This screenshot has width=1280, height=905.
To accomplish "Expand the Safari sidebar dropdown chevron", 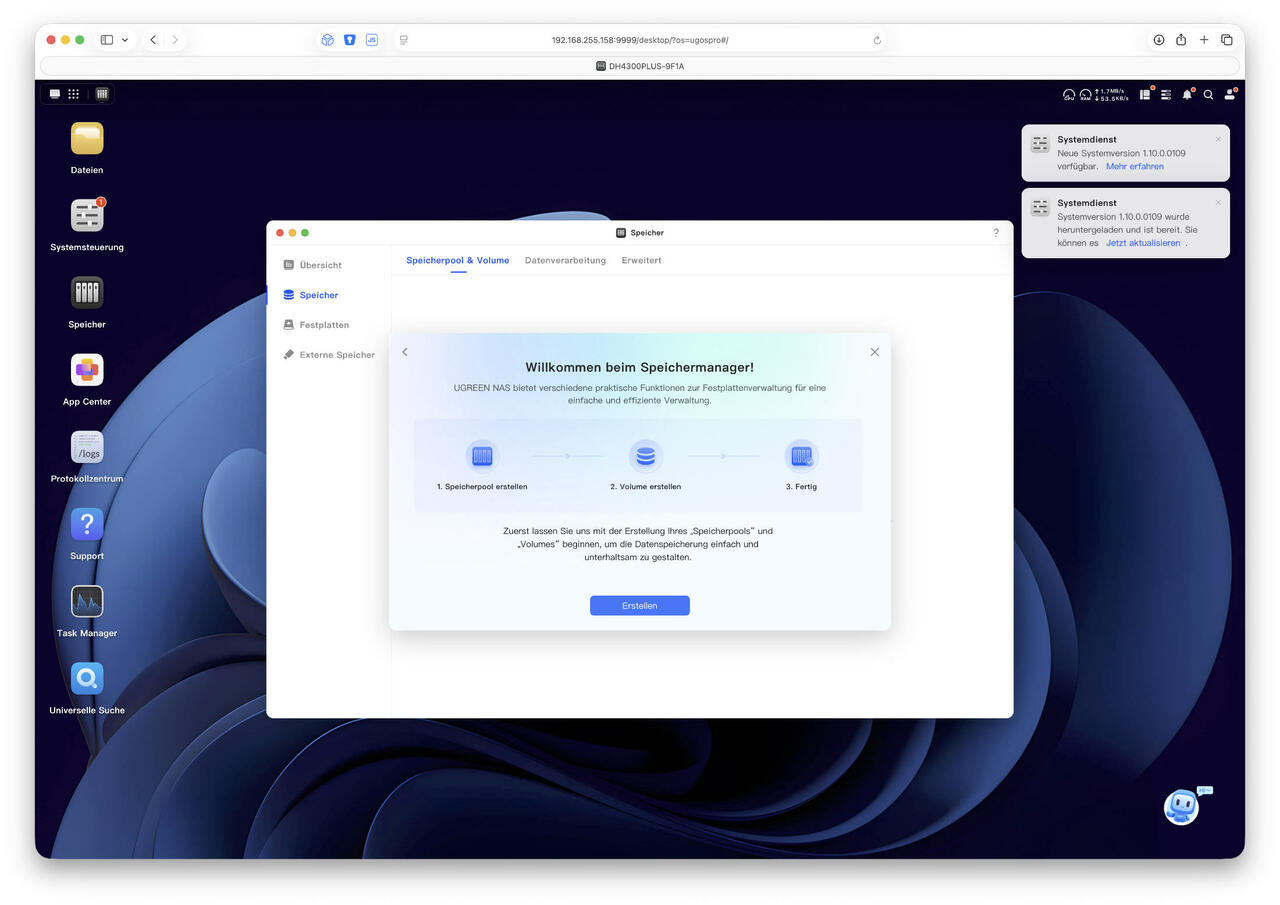I will click(x=125, y=40).
